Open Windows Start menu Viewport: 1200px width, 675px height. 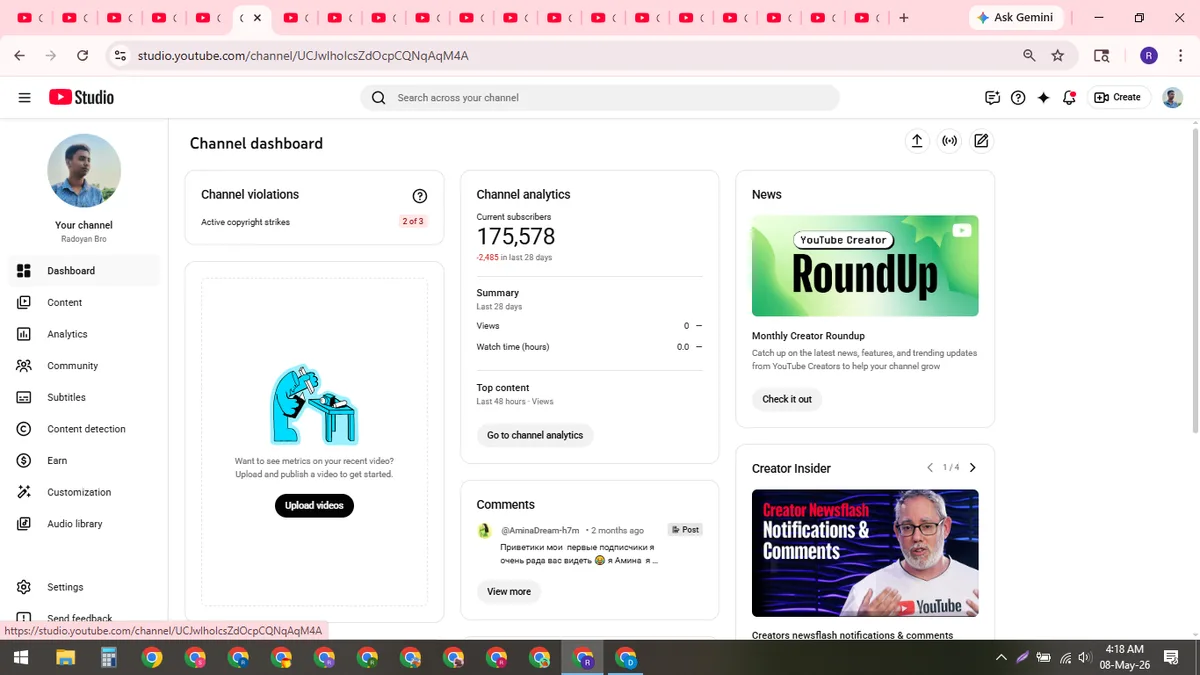tap(21, 658)
